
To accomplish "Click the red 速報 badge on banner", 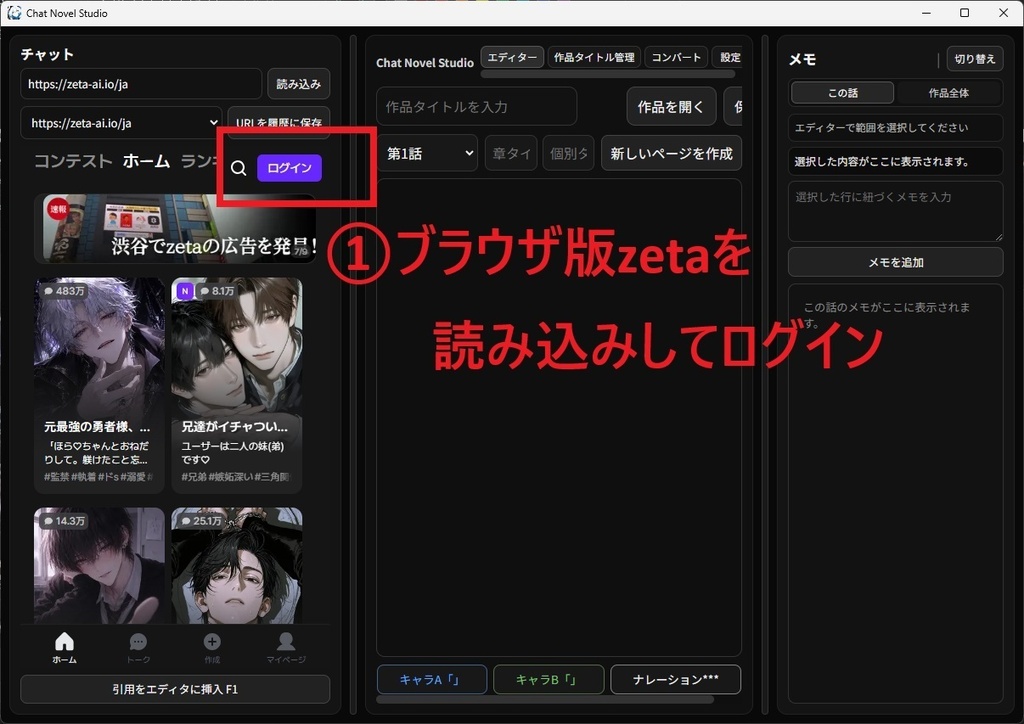I will (x=57, y=209).
